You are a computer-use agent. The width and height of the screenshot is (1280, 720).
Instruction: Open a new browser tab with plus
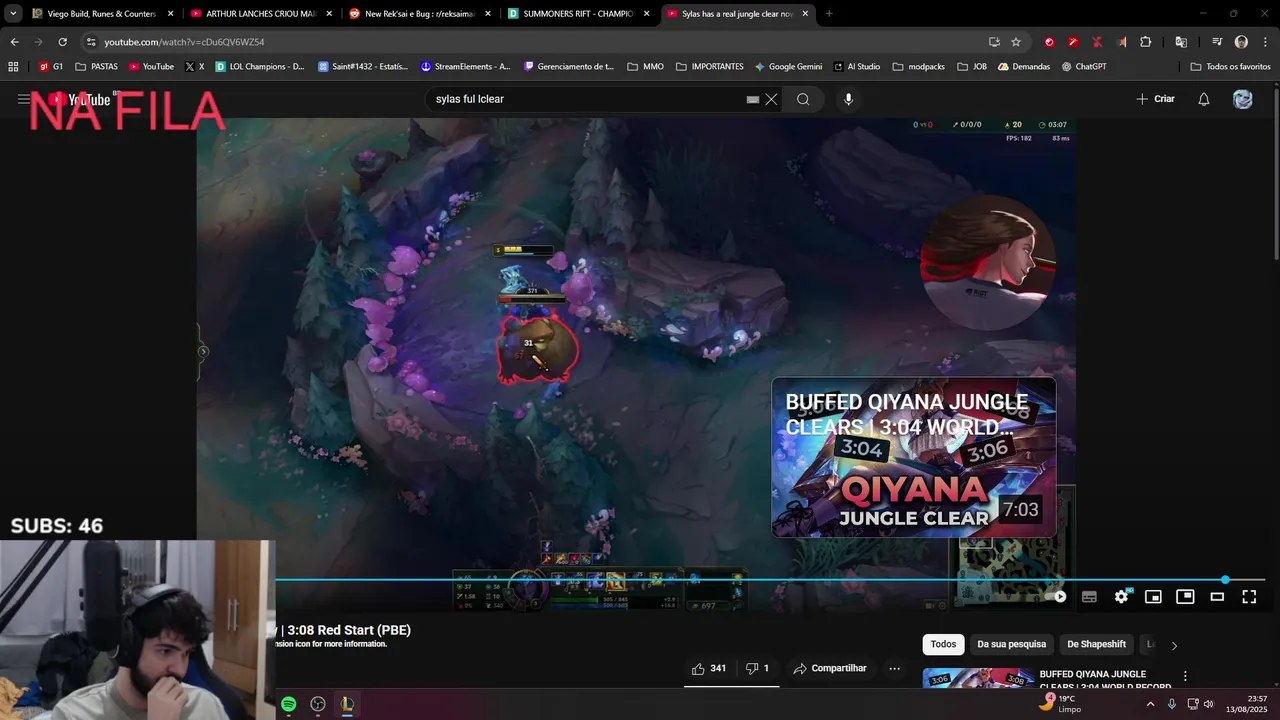(x=829, y=14)
